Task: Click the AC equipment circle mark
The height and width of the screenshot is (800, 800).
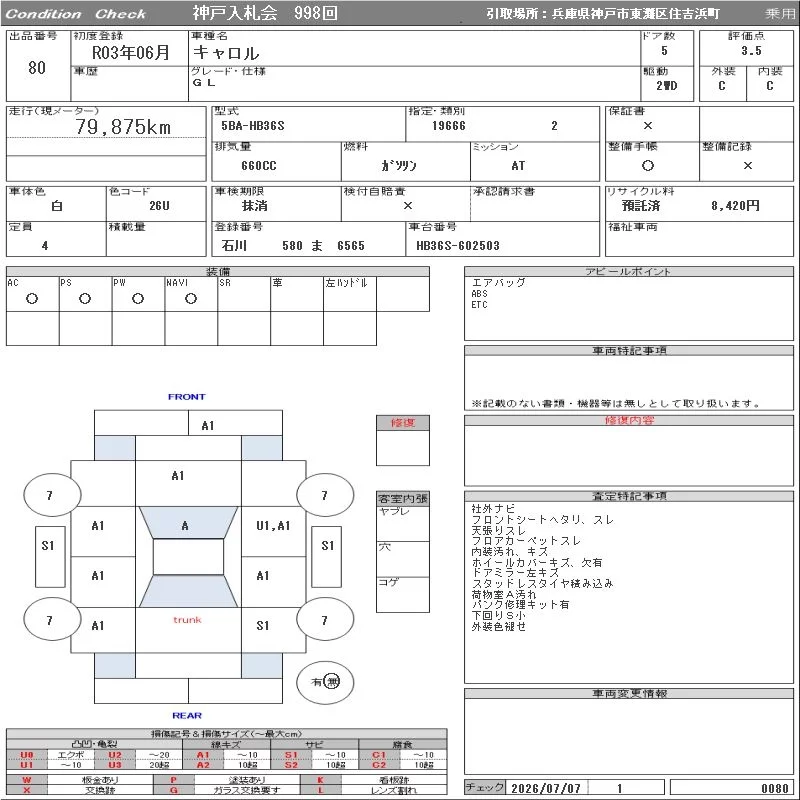Action: point(32,299)
